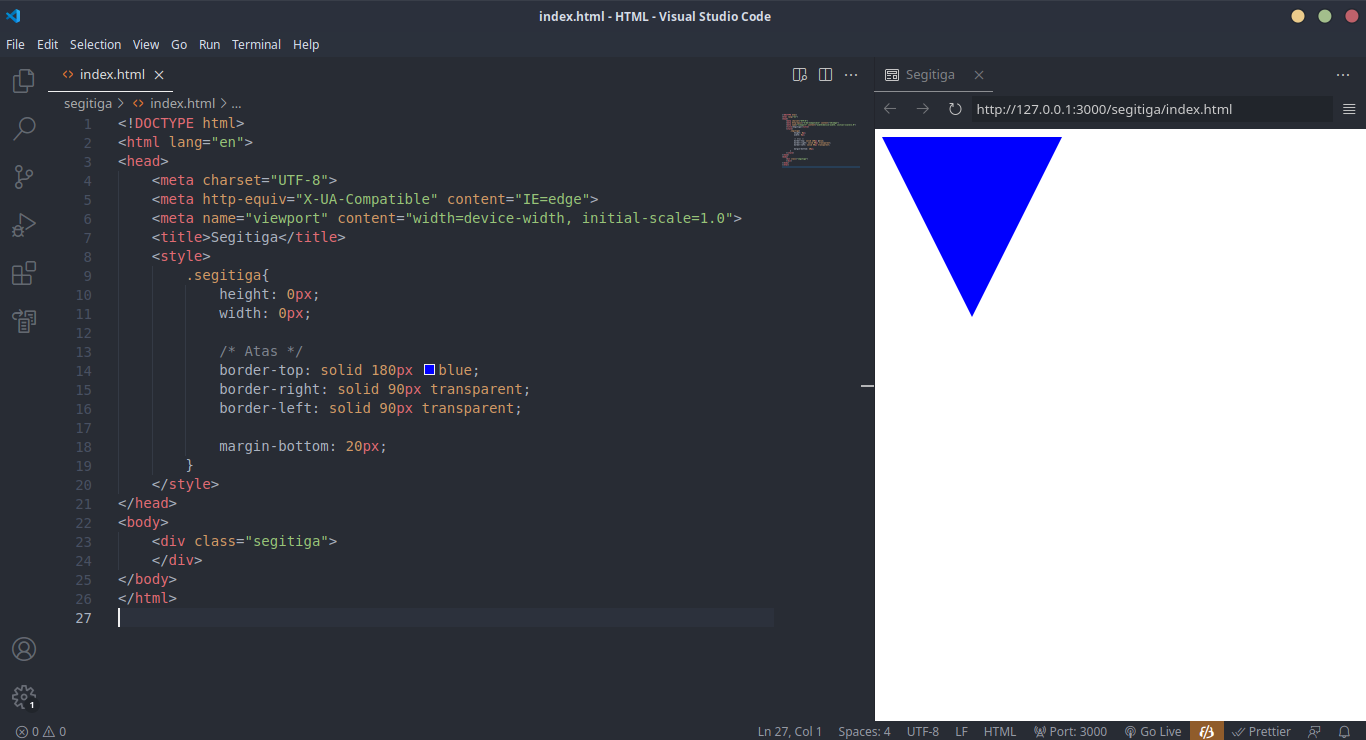1366x740 pixels.
Task: Open the View menu
Action: click(x=146, y=44)
